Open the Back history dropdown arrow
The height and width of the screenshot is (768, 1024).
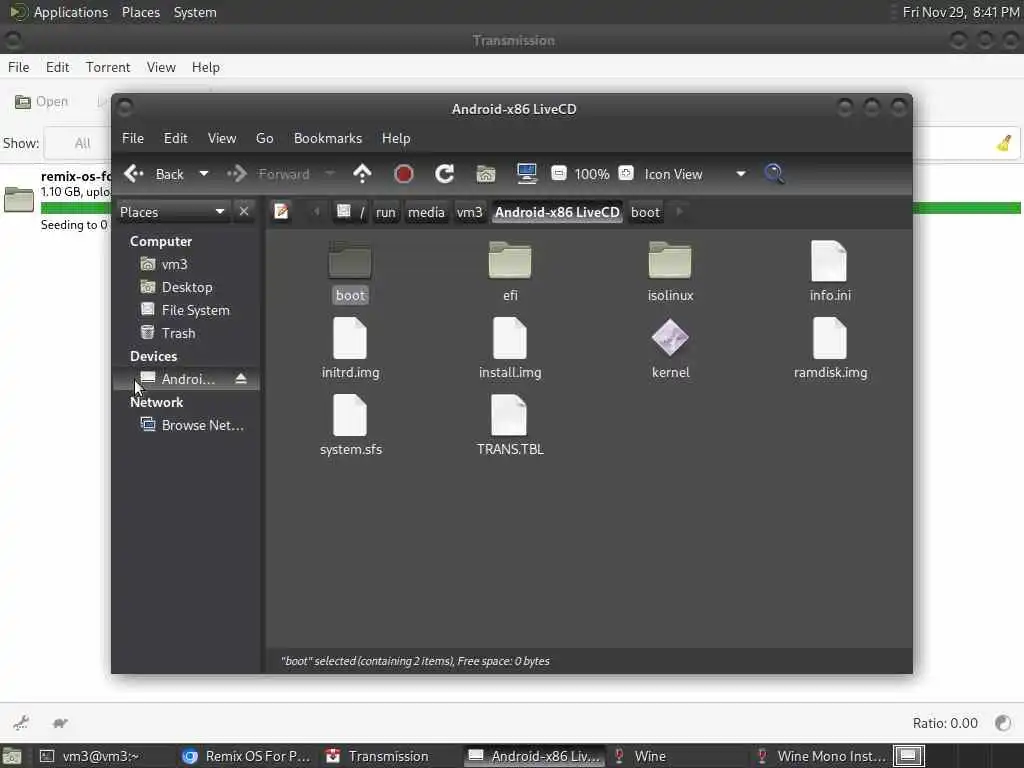click(204, 174)
